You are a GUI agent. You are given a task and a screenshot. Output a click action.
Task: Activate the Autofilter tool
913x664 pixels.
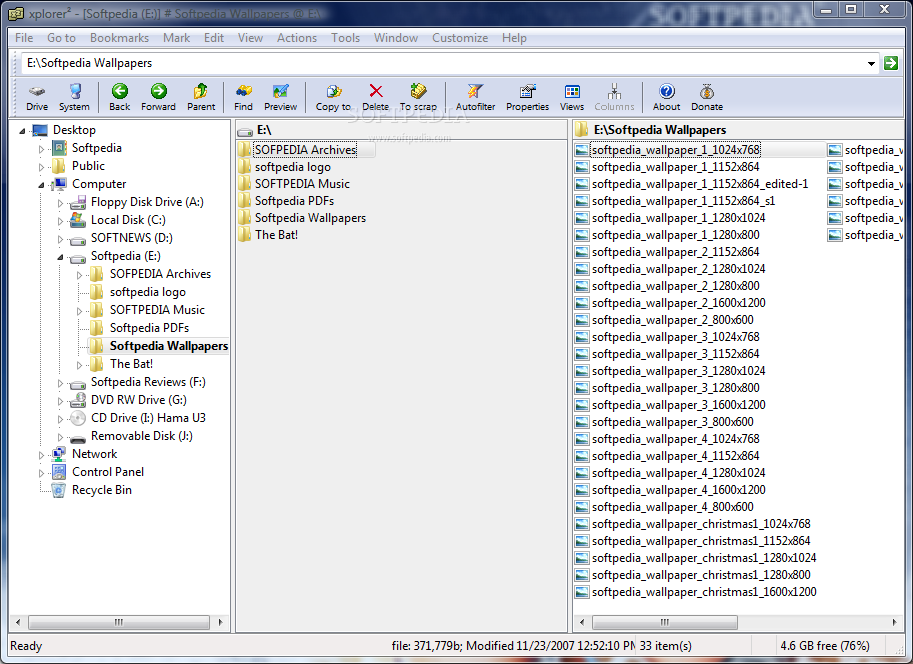[x=475, y=97]
